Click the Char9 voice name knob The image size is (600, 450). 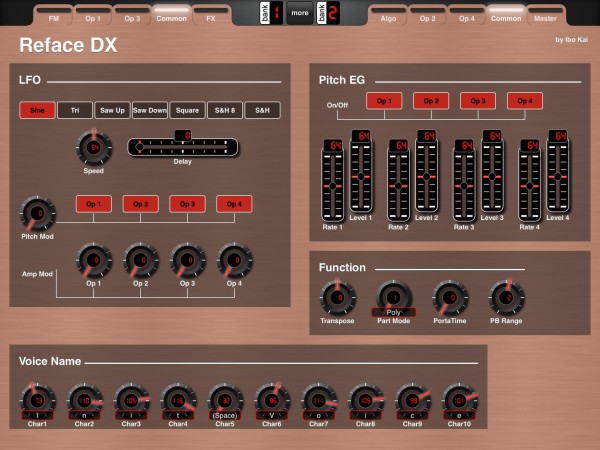pos(412,399)
